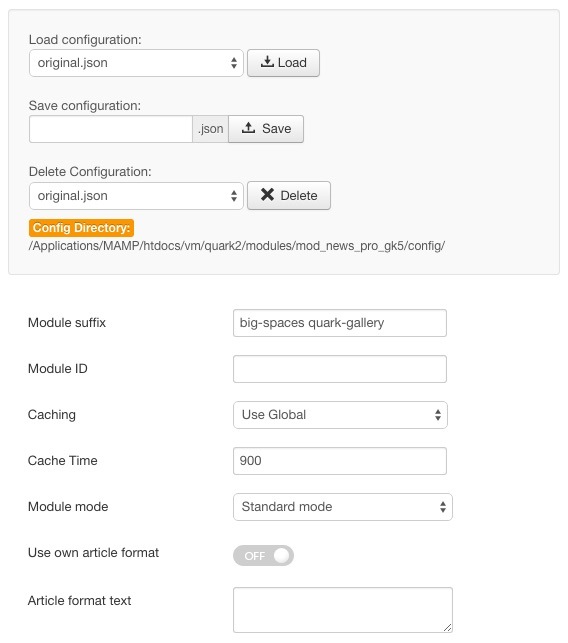Open the Load configuration original.json dropdown

136,63
